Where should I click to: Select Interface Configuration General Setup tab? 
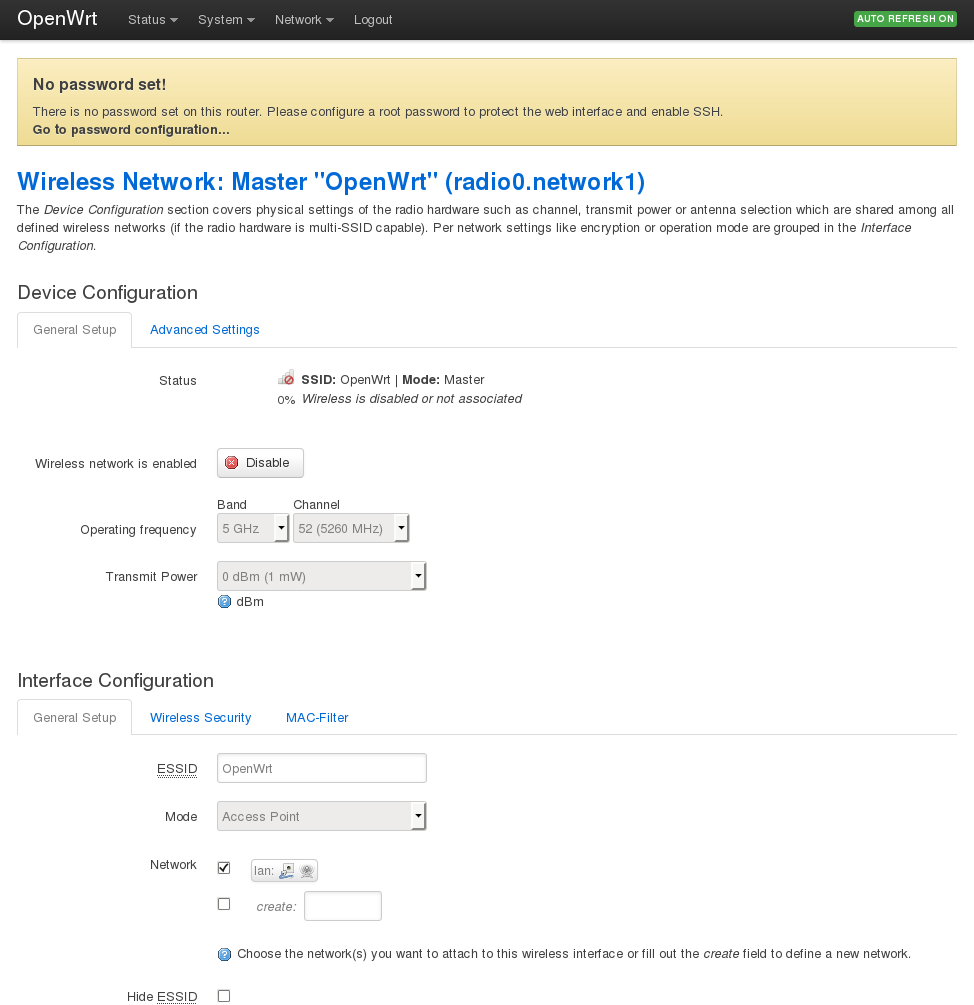pos(75,718)
